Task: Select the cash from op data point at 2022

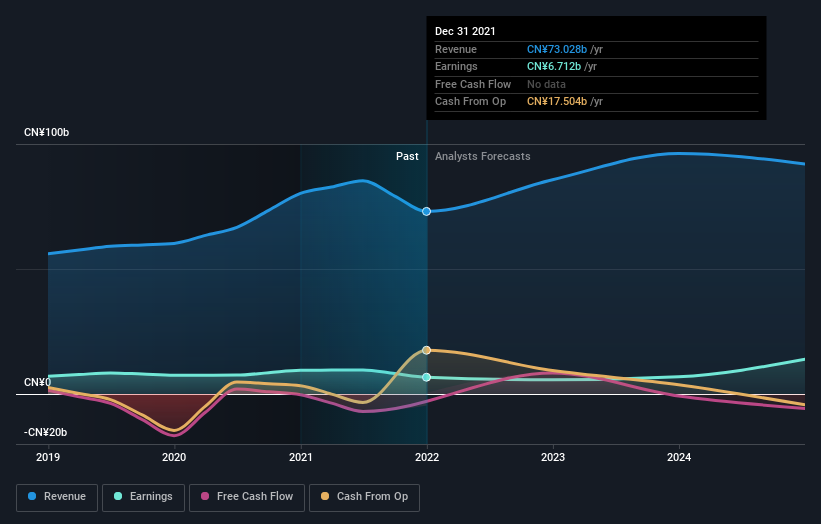Action: pyautogui.click(x=426, y=350)
